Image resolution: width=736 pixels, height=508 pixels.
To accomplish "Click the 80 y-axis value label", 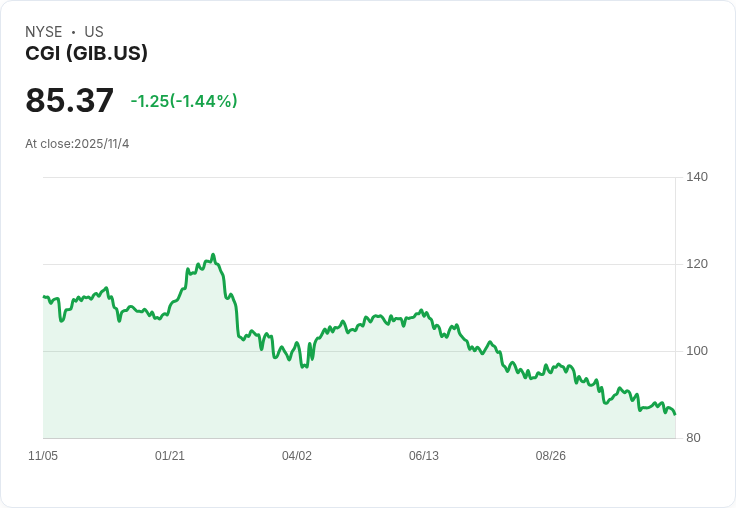I will 693,438.
